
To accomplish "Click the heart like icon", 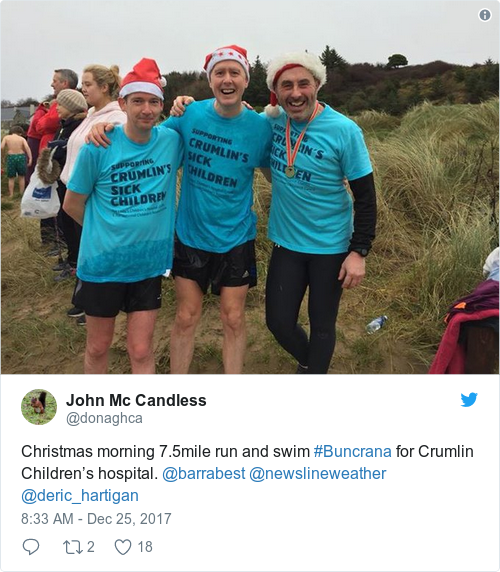I will click(x=123, y=547).
